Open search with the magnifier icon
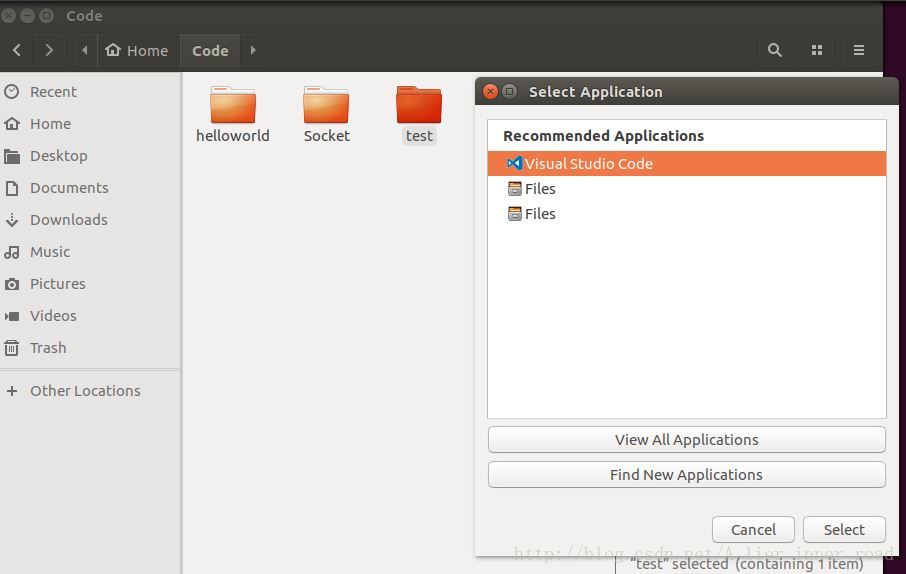The width and height of the screenshot is (906, 574). point(774,50)
